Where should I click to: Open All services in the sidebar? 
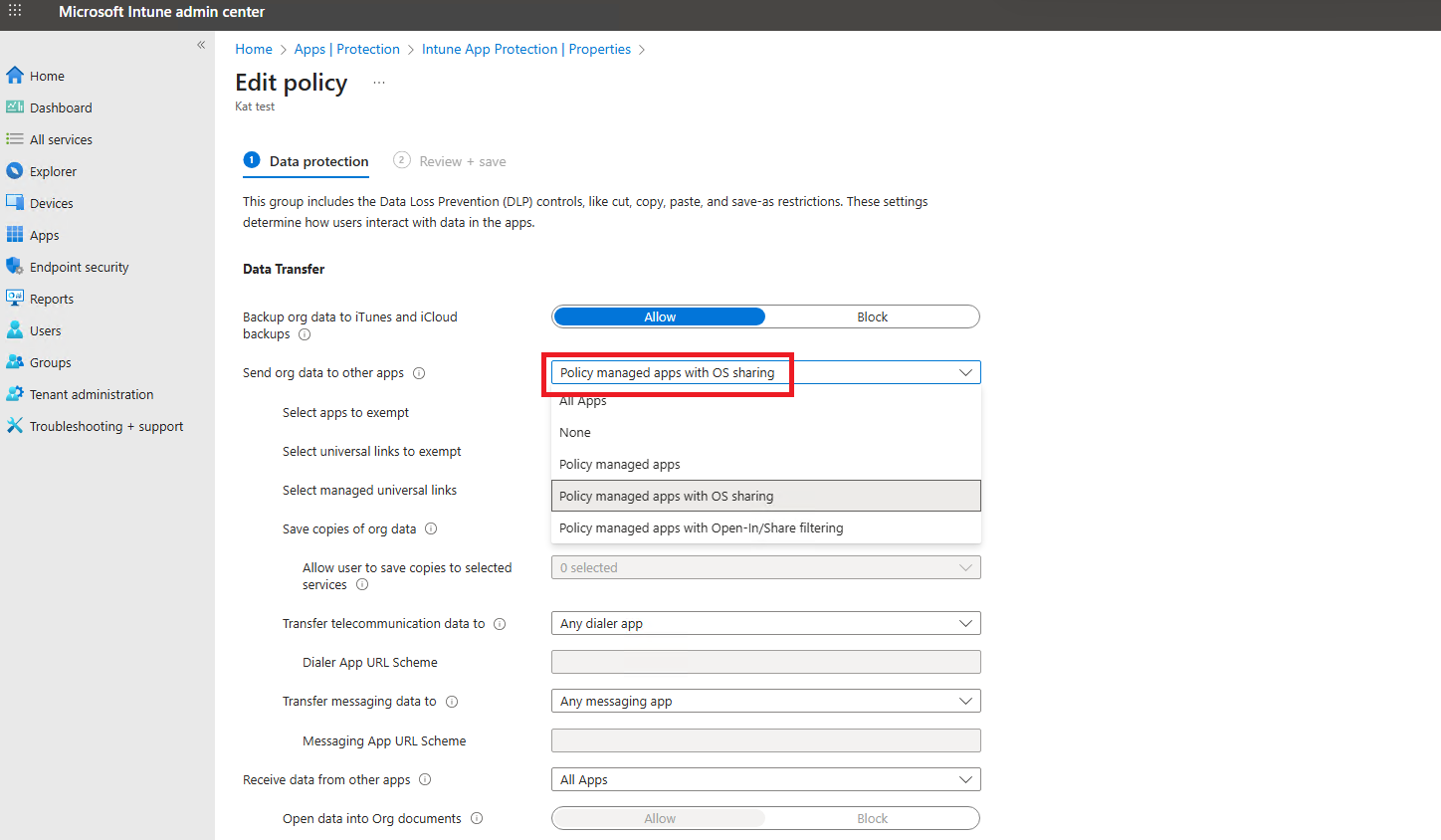pos(61,139)
